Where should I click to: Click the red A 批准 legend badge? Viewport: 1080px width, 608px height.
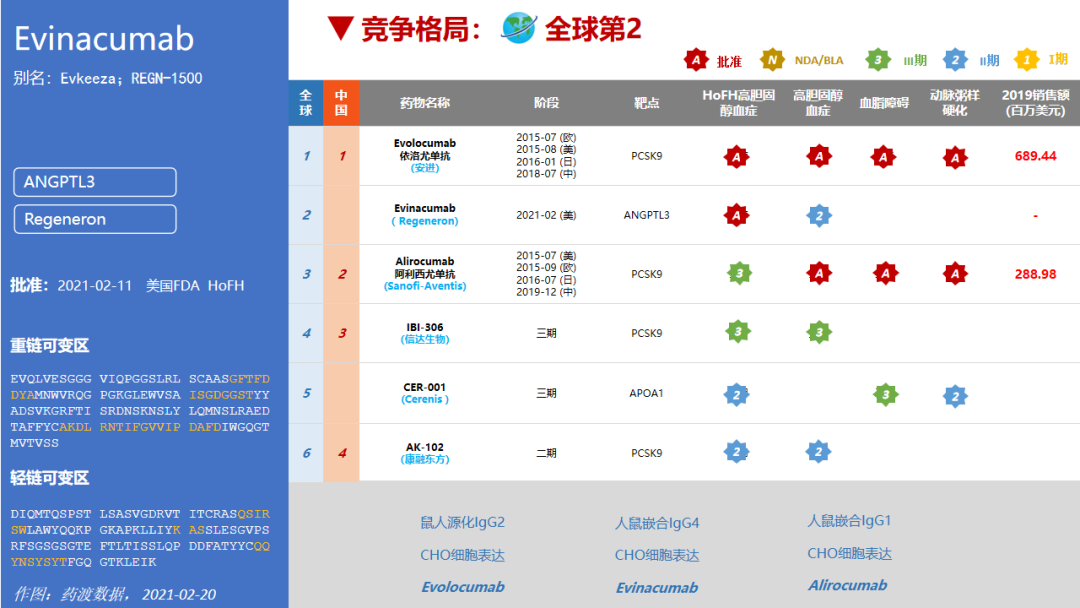click(x=696, y=60)
